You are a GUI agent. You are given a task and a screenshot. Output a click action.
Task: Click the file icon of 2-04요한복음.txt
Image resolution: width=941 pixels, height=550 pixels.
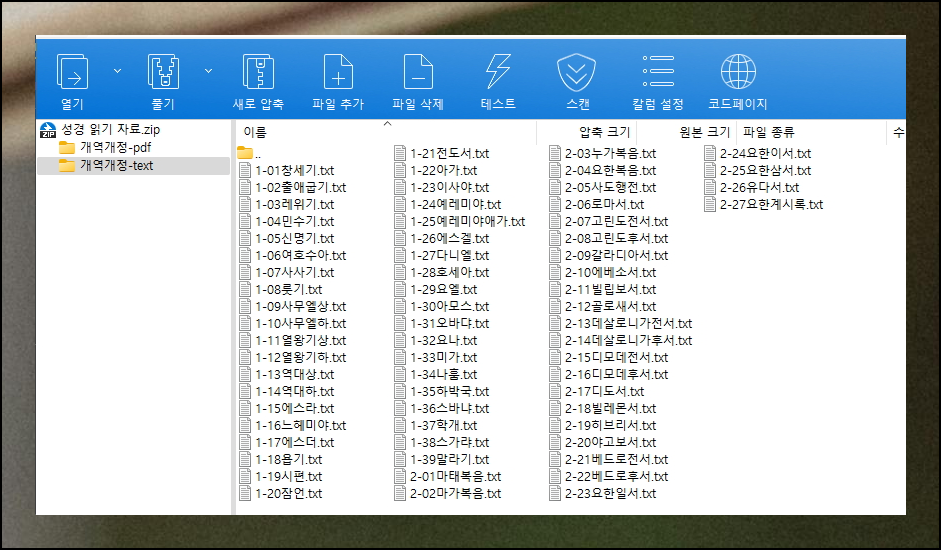(555, 171)
